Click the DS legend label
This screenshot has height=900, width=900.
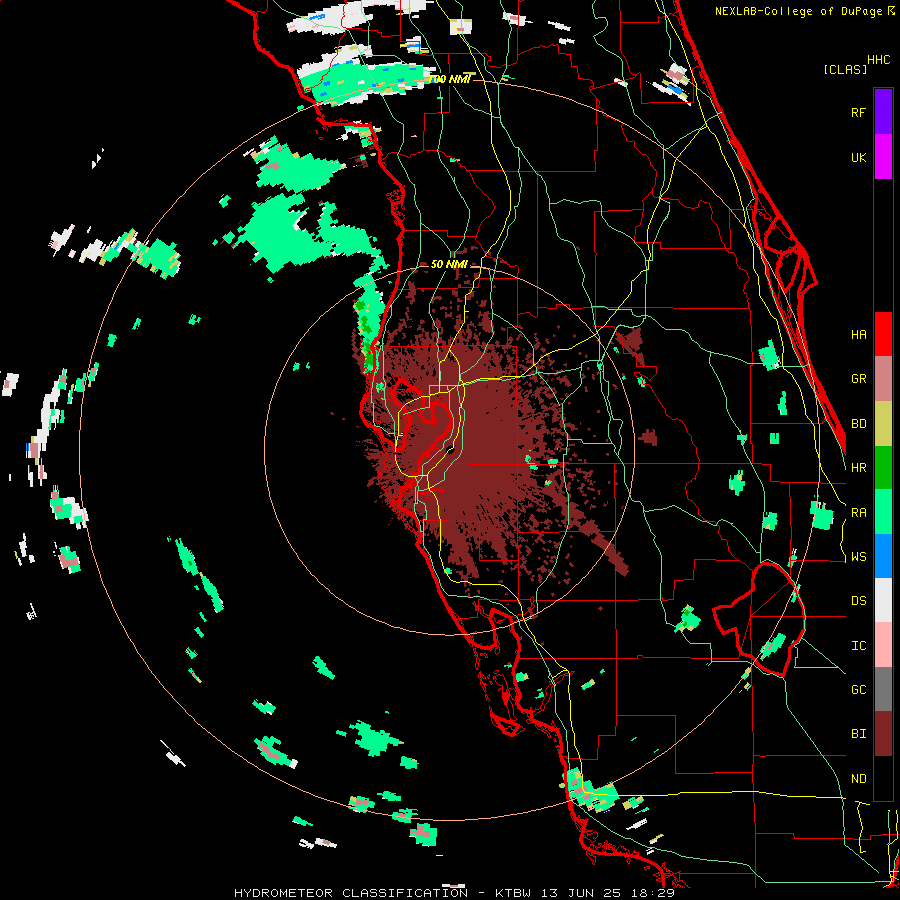tap(858, 600)
